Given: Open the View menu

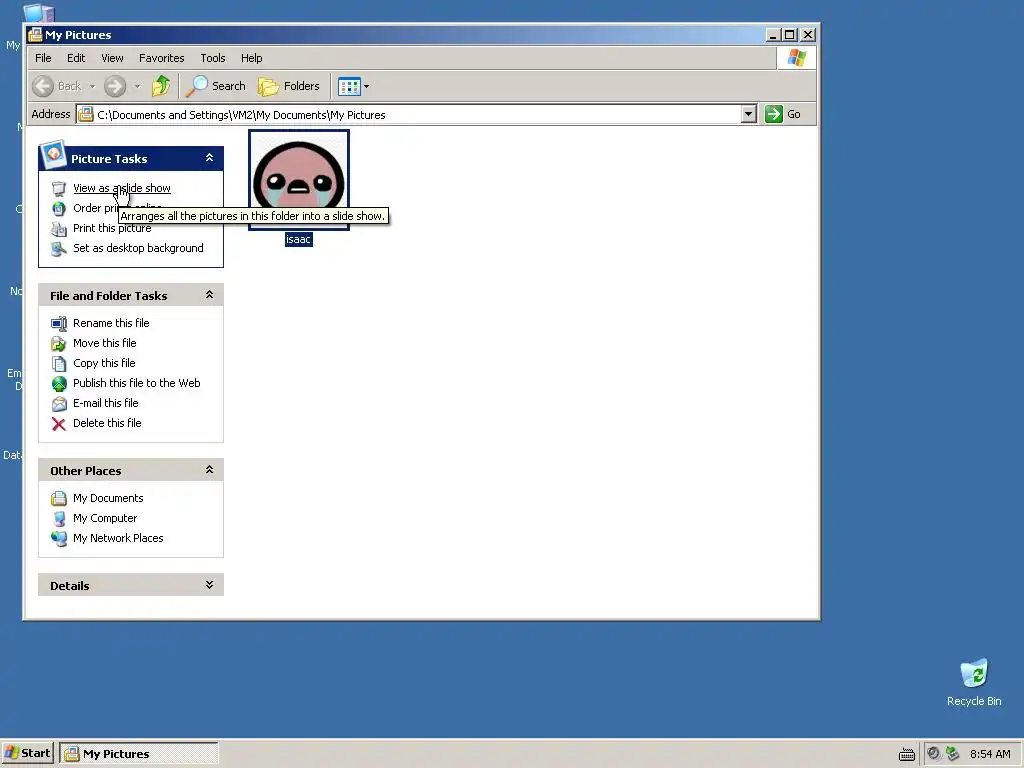Looking at the screenshot, I should point(112,58).
